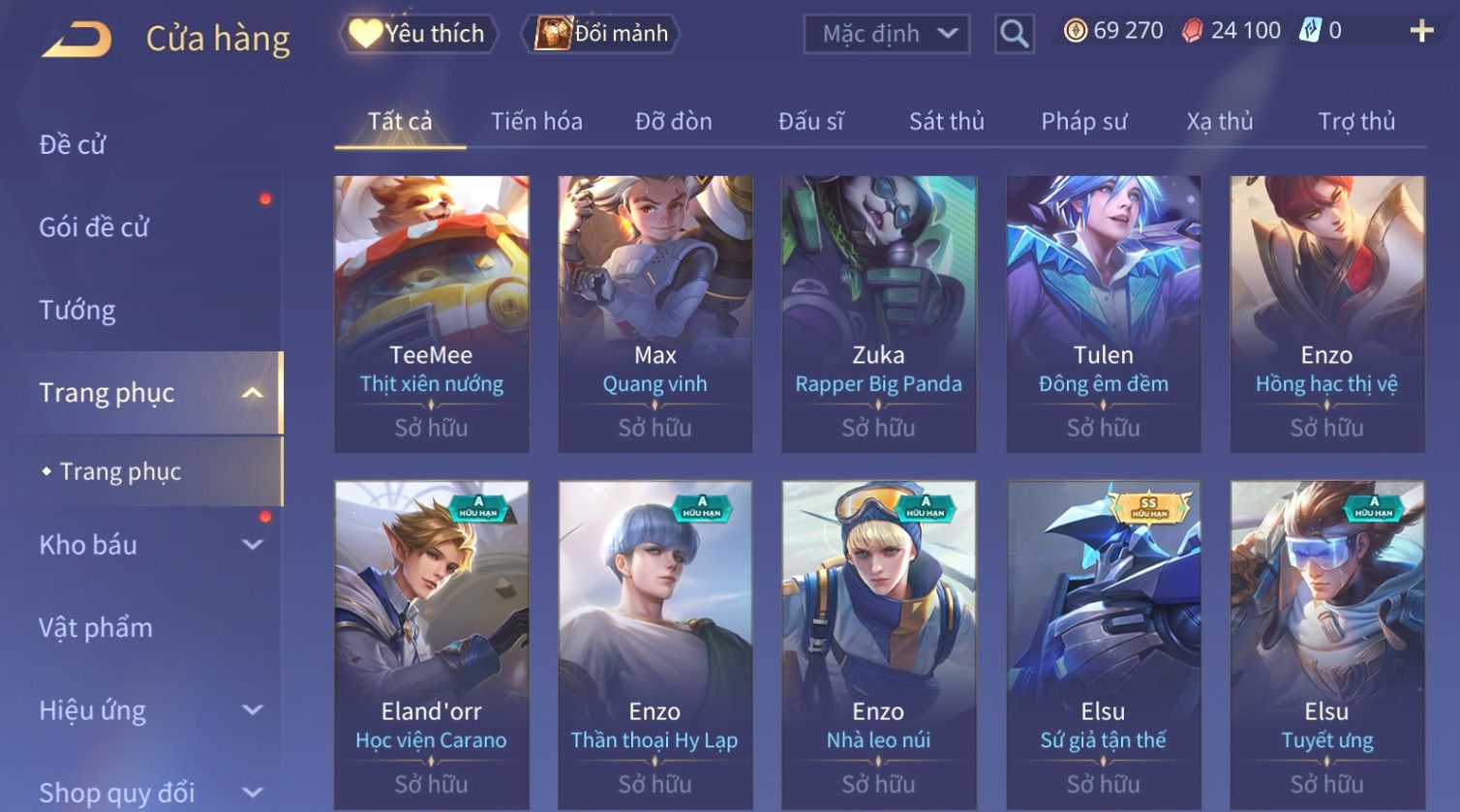This screenshot has height=812, width=1460.
Task: Click the red ruby currency icon
Action: pos(1193,31)
